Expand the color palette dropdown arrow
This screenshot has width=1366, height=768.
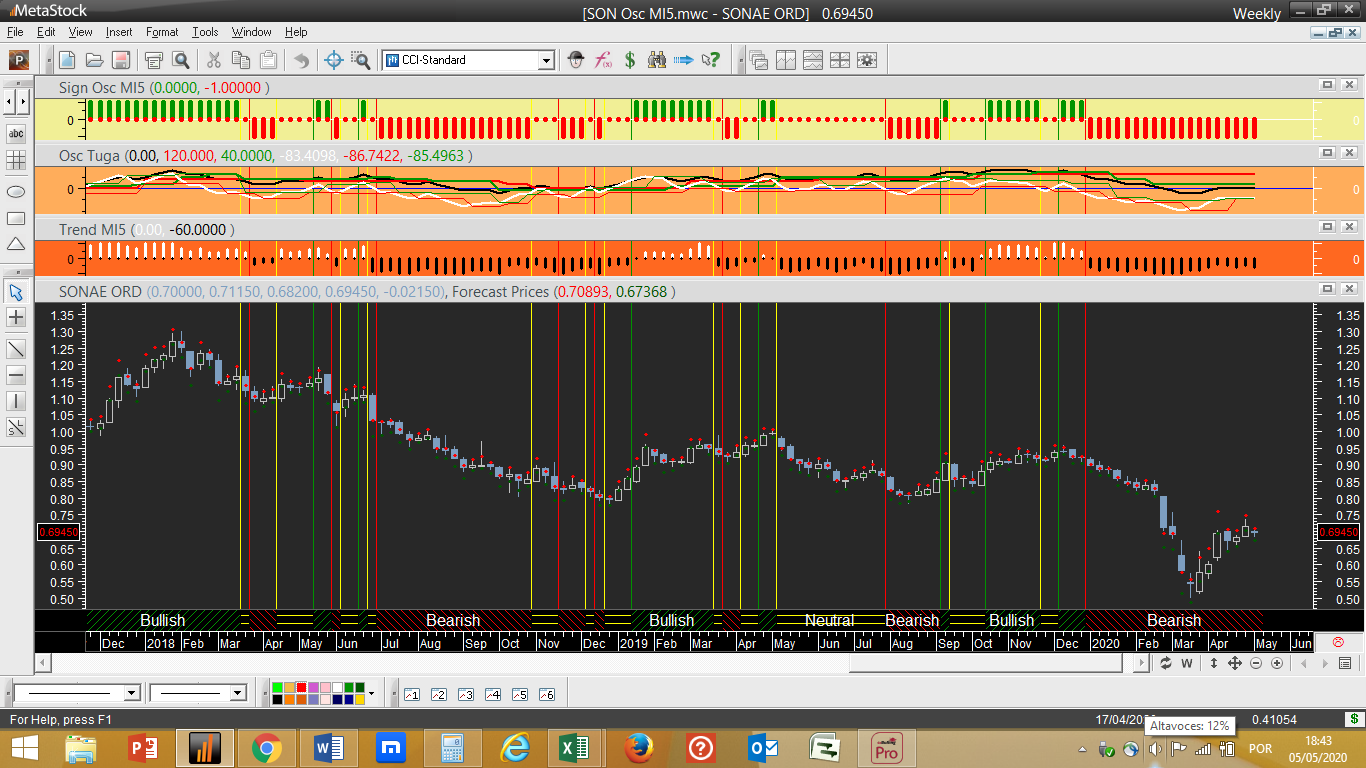tap(372, 693)
